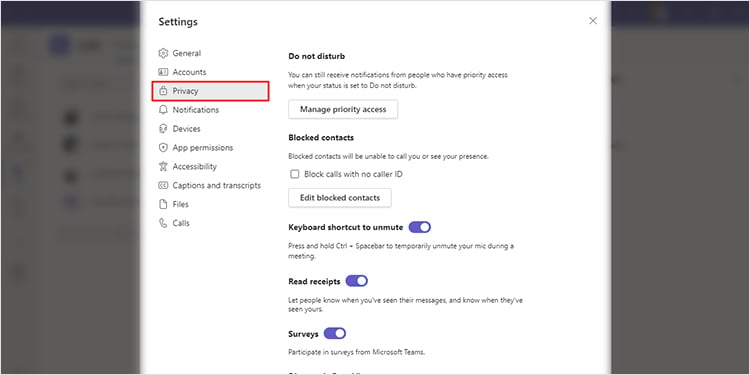Click the Captions and transcripts CC icon
Viewport: 750px width, 375px height.
coord(163,185)
